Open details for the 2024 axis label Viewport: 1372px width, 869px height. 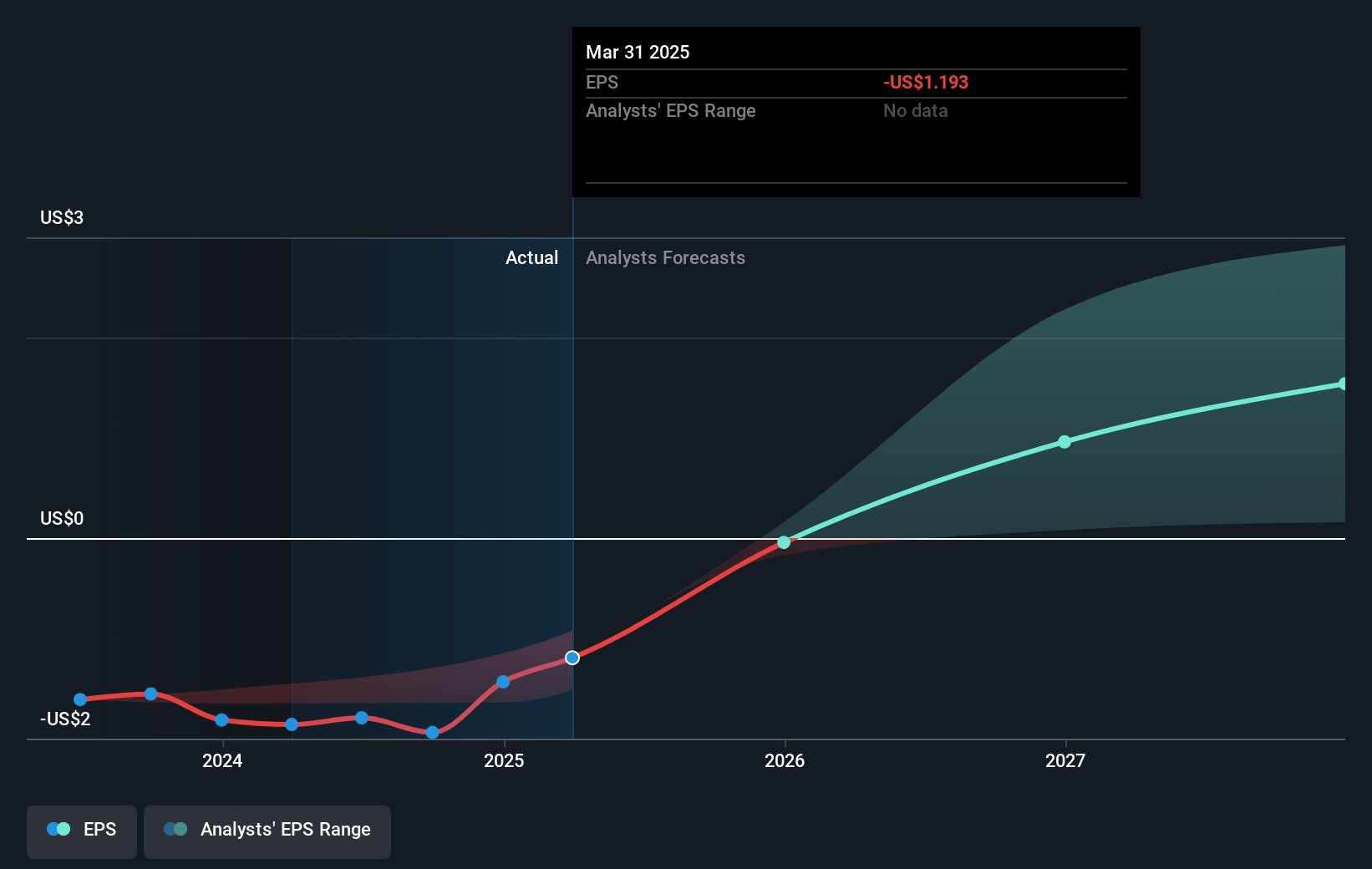(x=221, y=761)
